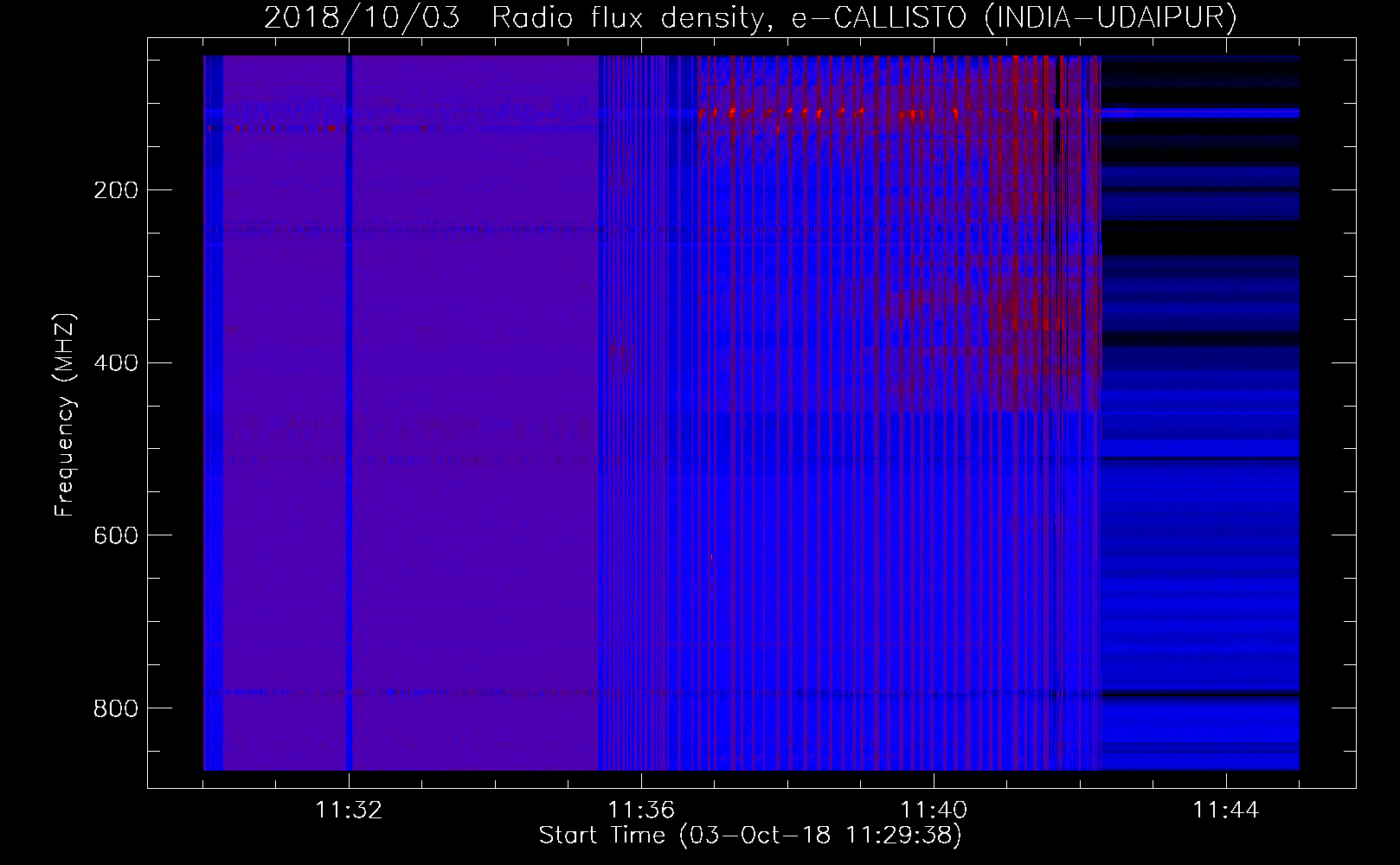Image resolution: width=1400 pixels, height=865 pixels.
Task: Click the 400 frequency tick label
Action: pyautogui.click(x=115, y=363)
